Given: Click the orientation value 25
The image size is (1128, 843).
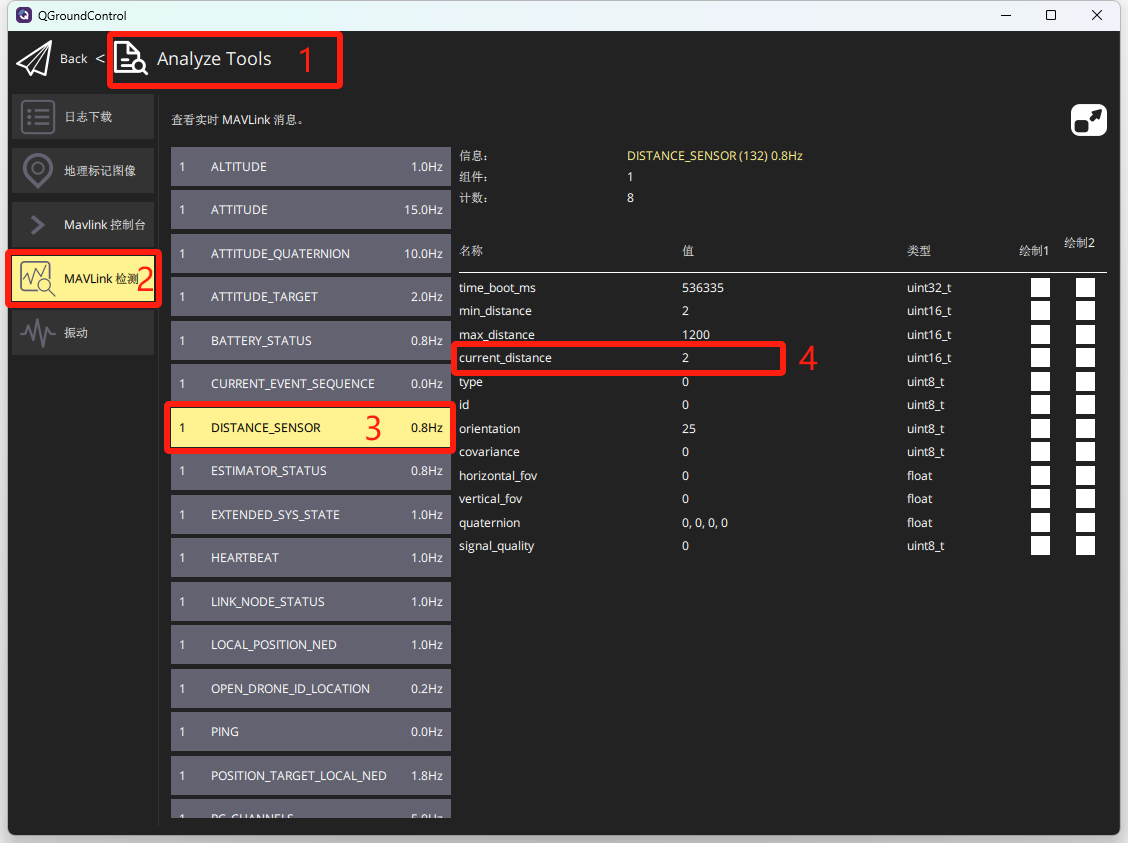Looking at the screenshot, I should tap(688, 429).
